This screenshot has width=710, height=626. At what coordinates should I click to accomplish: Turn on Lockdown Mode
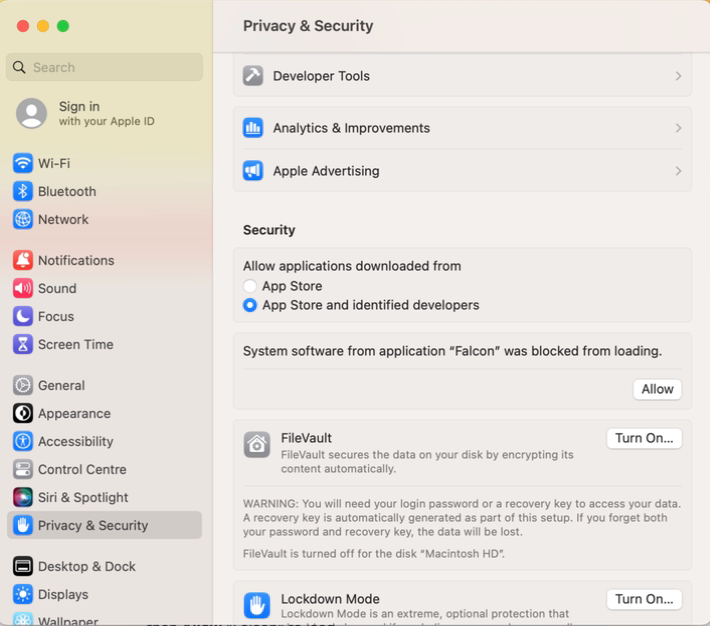click(x=644, y=599)
